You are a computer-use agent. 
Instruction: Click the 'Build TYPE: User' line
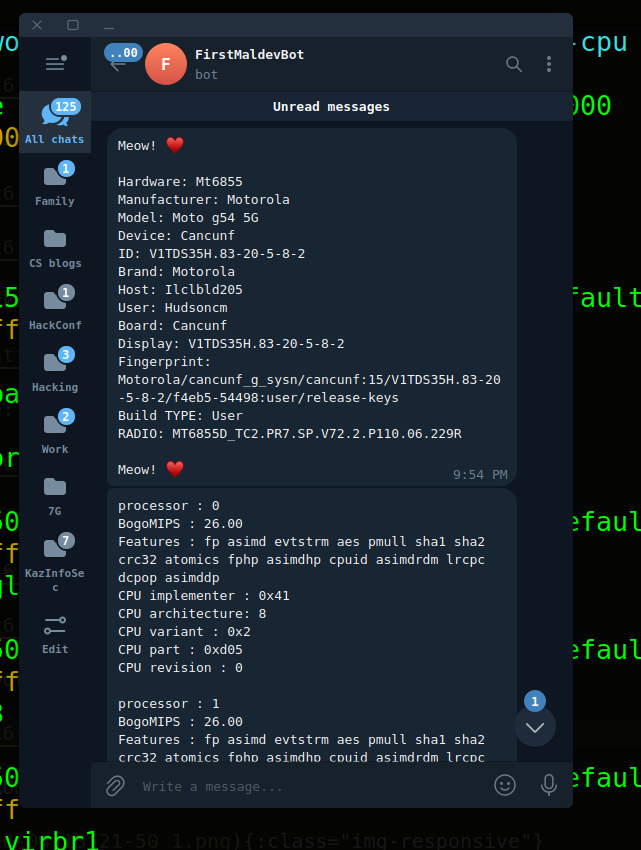click(180, 416)
